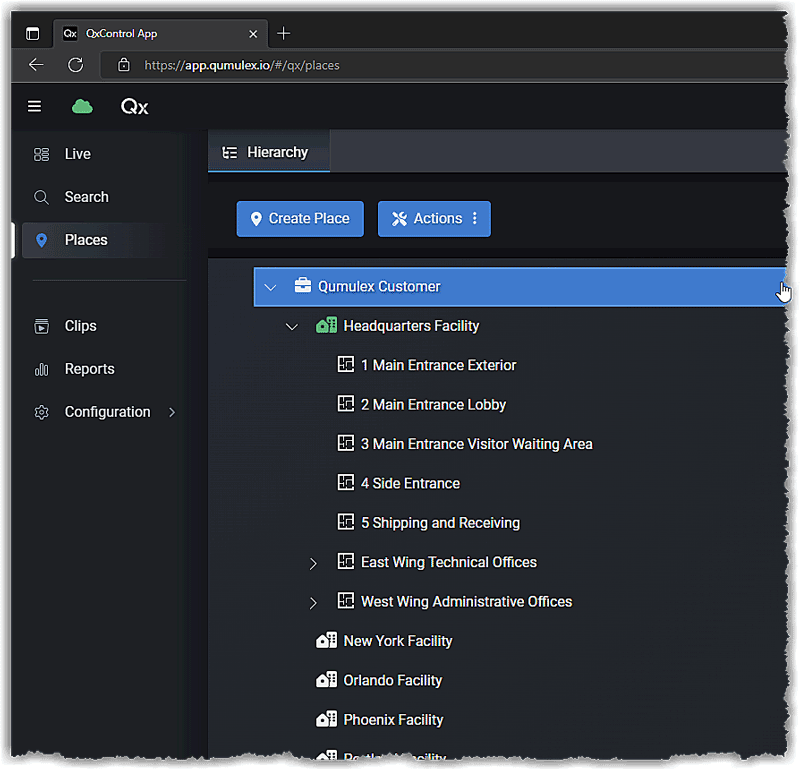The width and height of the screenshot is (800, 770).
Task: Expand East Wing Technical Offices
Action: (x=313, y=563)
